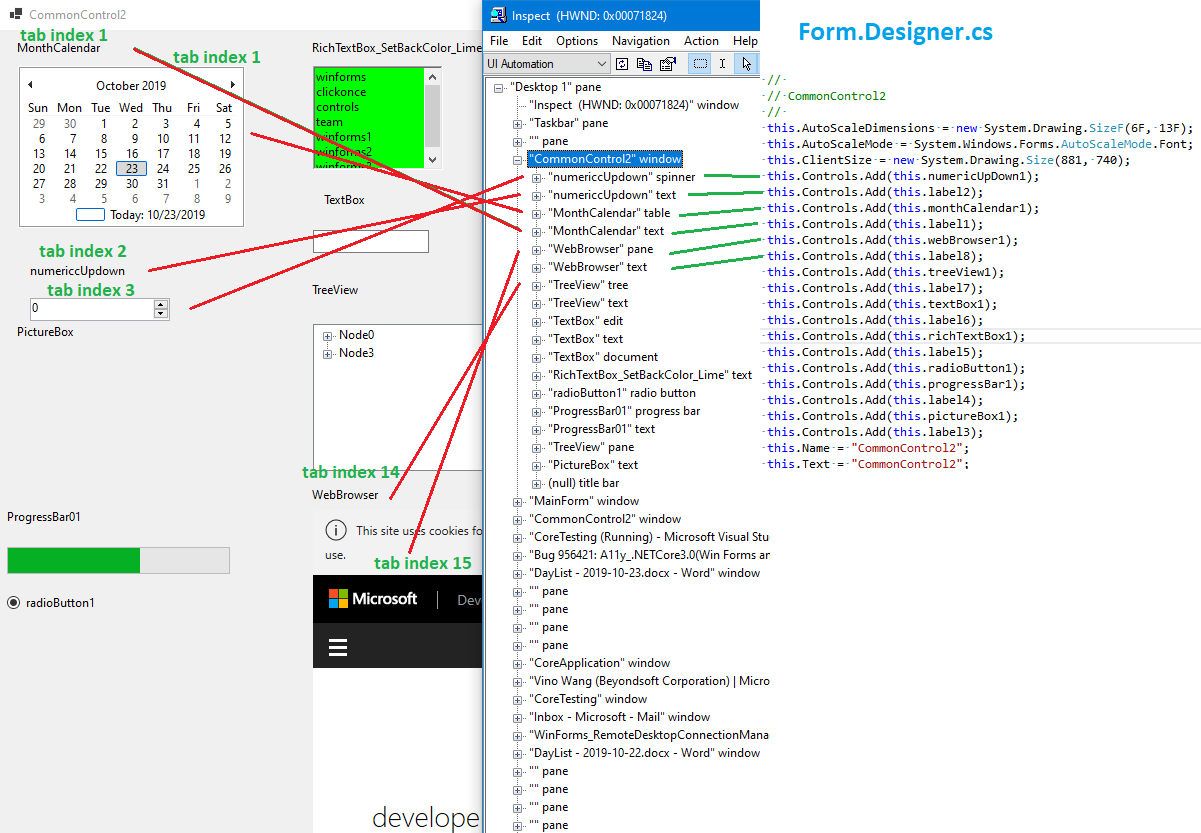1201x833 pixels.
Task: Toggle the Show Highlight Rectangle toolbar icon
Action: coord(700,64)
